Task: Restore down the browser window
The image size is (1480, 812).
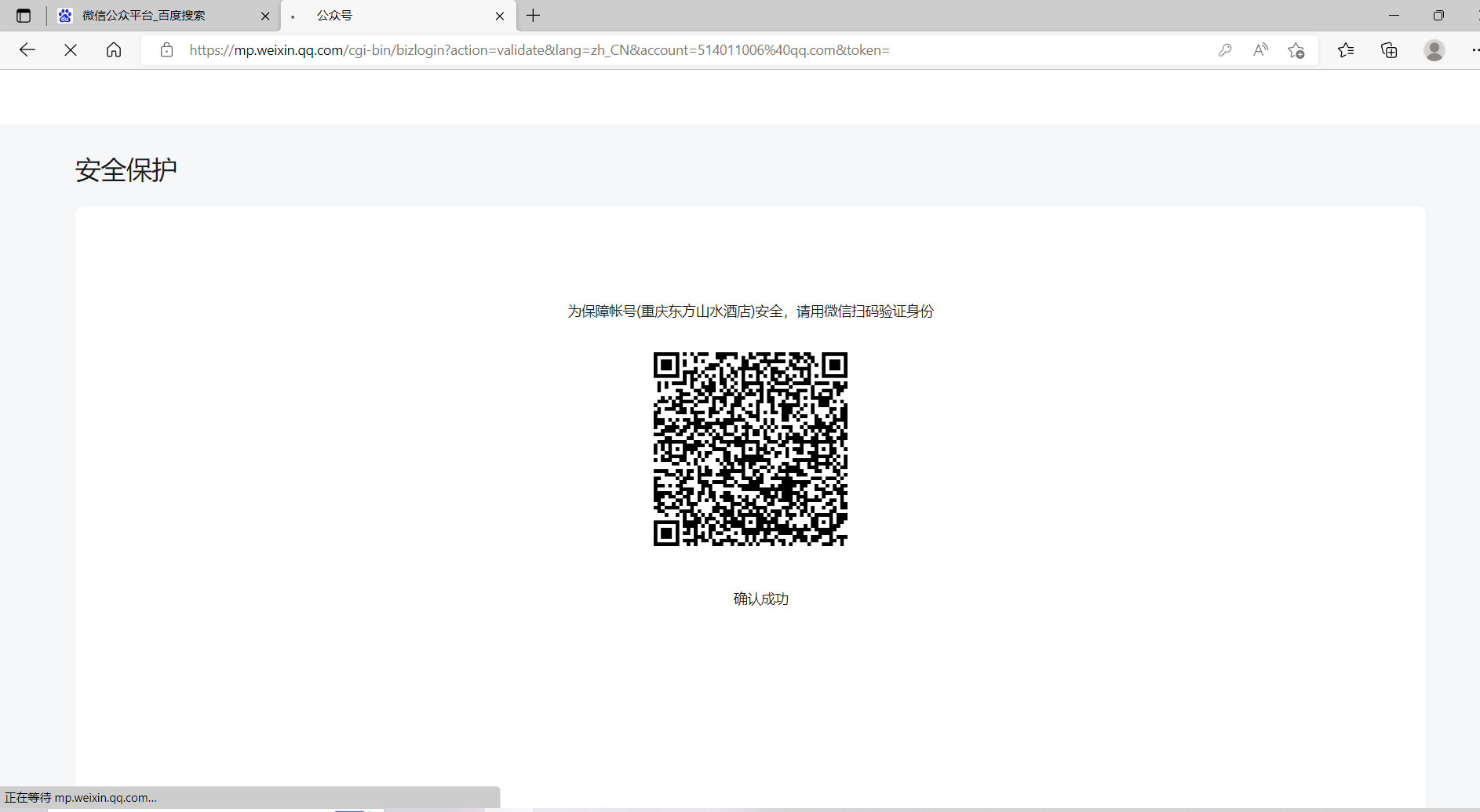Action: point(1438,16)
